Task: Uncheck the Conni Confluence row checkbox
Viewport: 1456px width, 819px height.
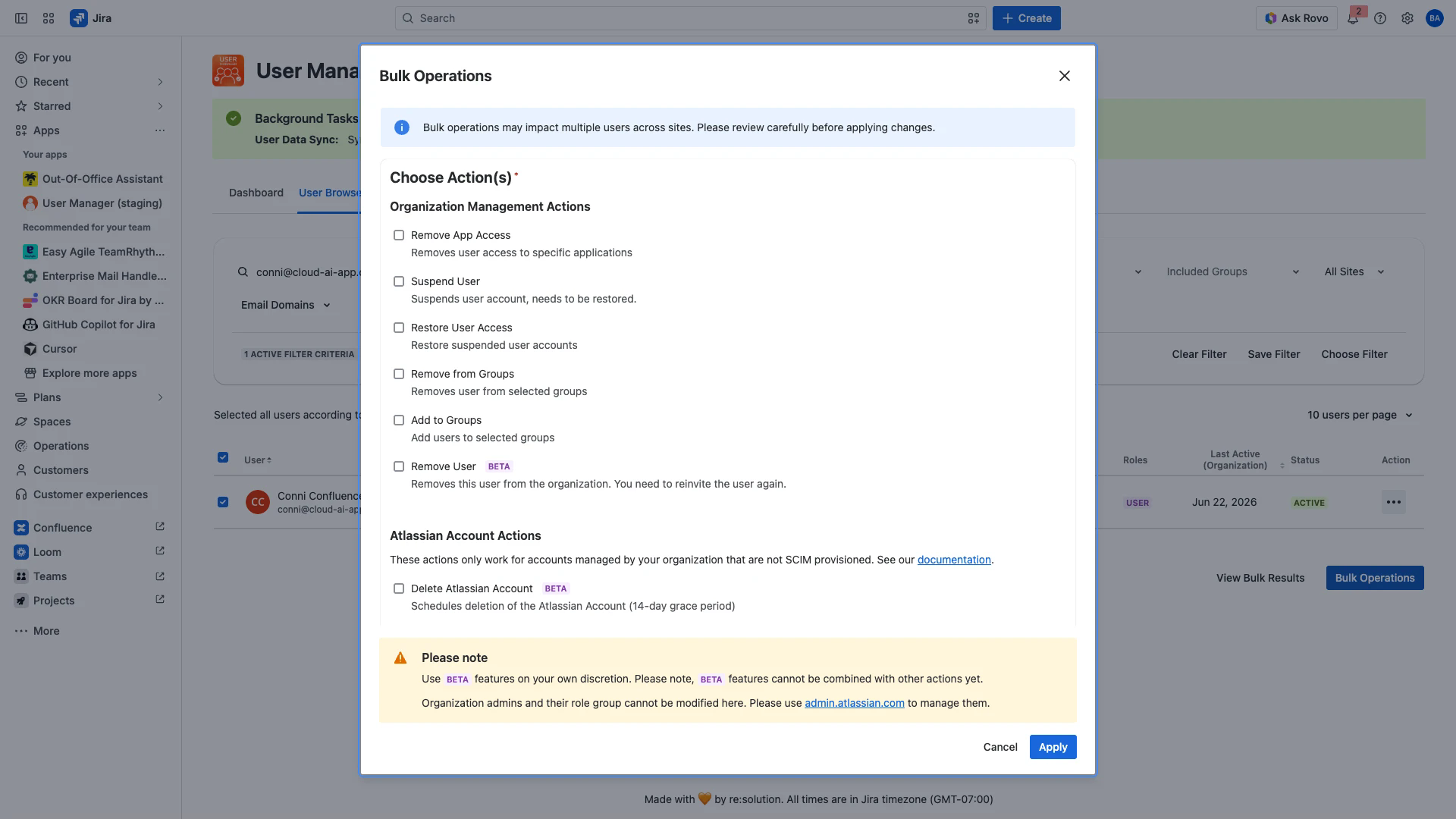Action: tap(223, 502)
